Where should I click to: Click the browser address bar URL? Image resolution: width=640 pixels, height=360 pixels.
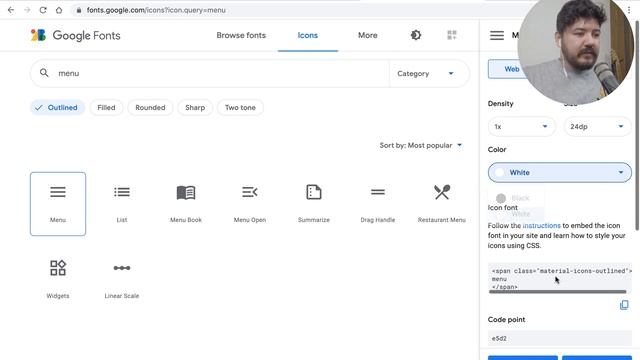tap(156, 10)
